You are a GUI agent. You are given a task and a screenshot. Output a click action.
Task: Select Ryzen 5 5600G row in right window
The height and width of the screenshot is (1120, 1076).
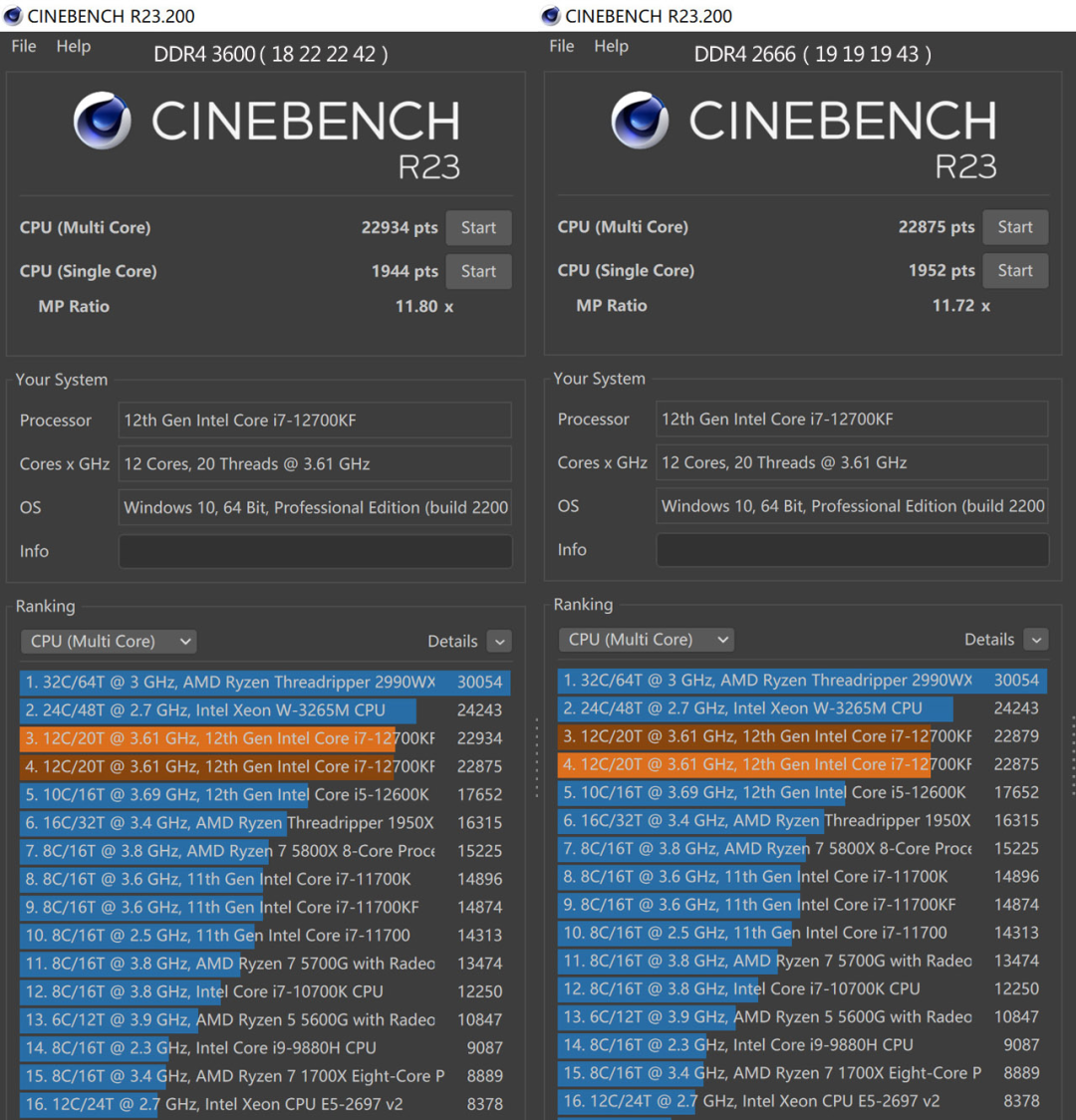point(803,1016)
